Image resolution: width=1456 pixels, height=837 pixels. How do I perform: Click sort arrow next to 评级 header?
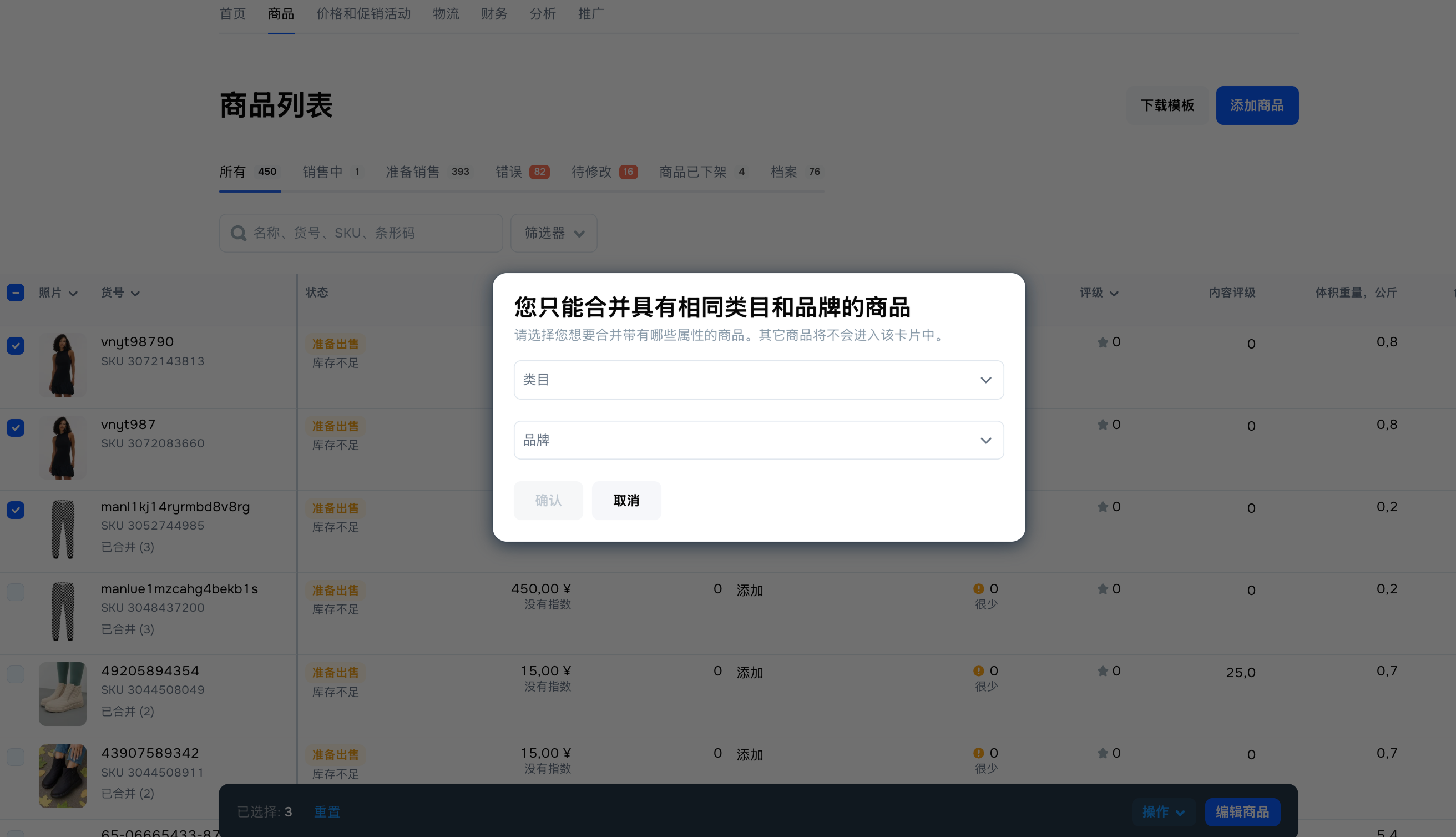1114,294
